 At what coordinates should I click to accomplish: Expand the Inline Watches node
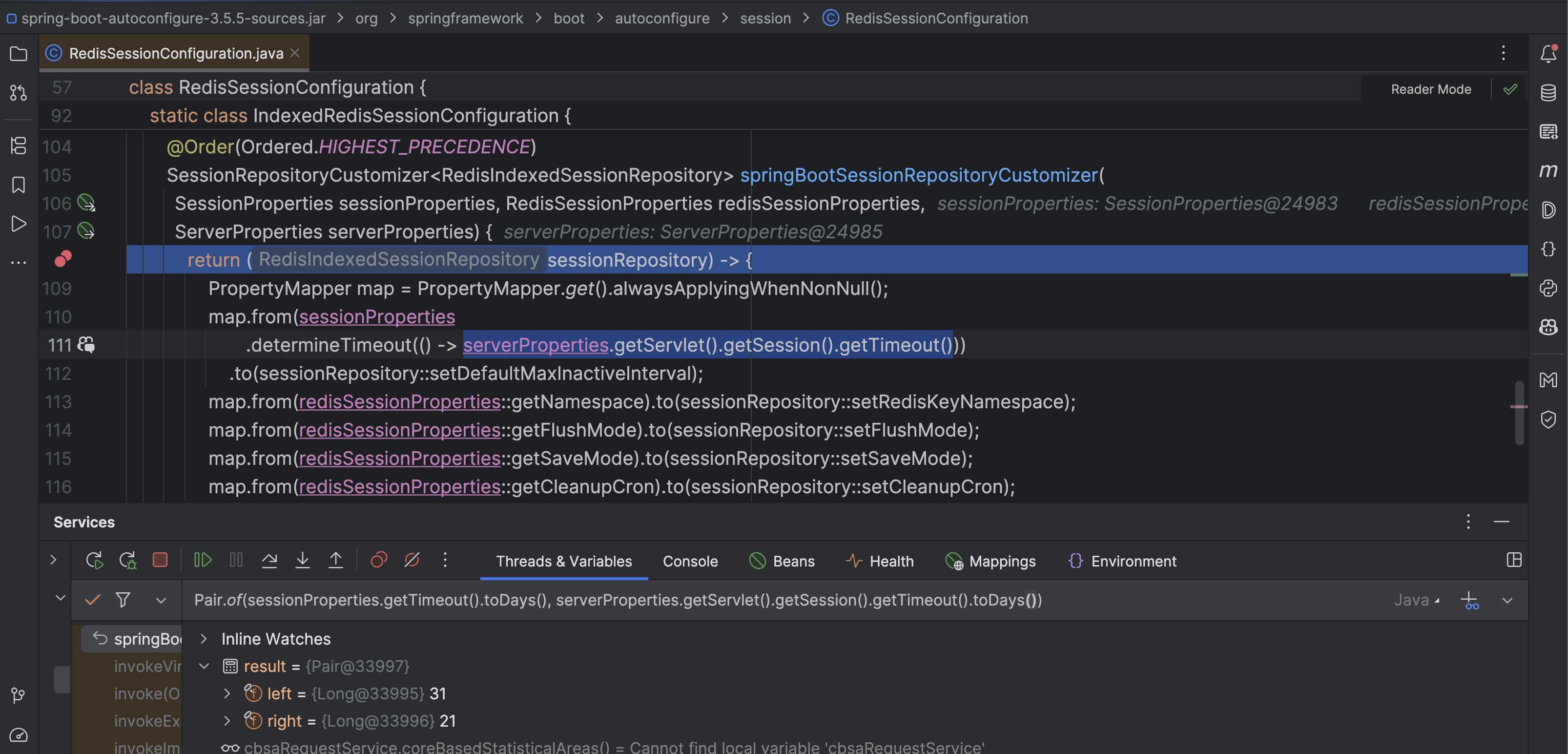(x=204, y=638)
